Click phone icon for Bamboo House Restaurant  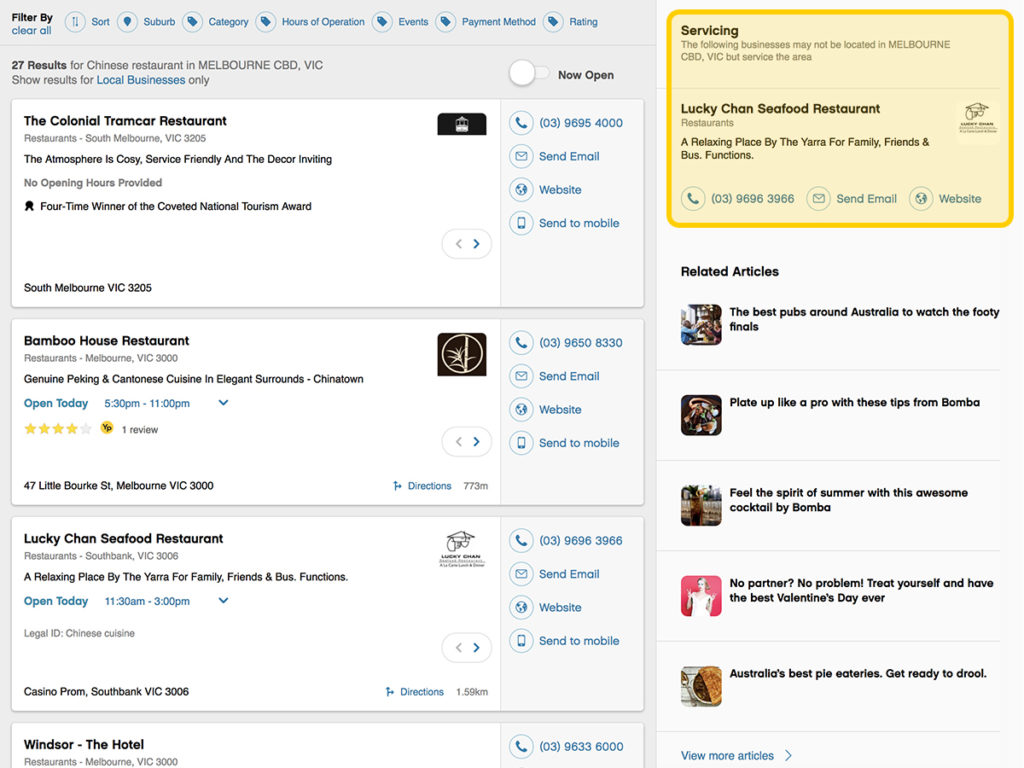coord(521,343)
